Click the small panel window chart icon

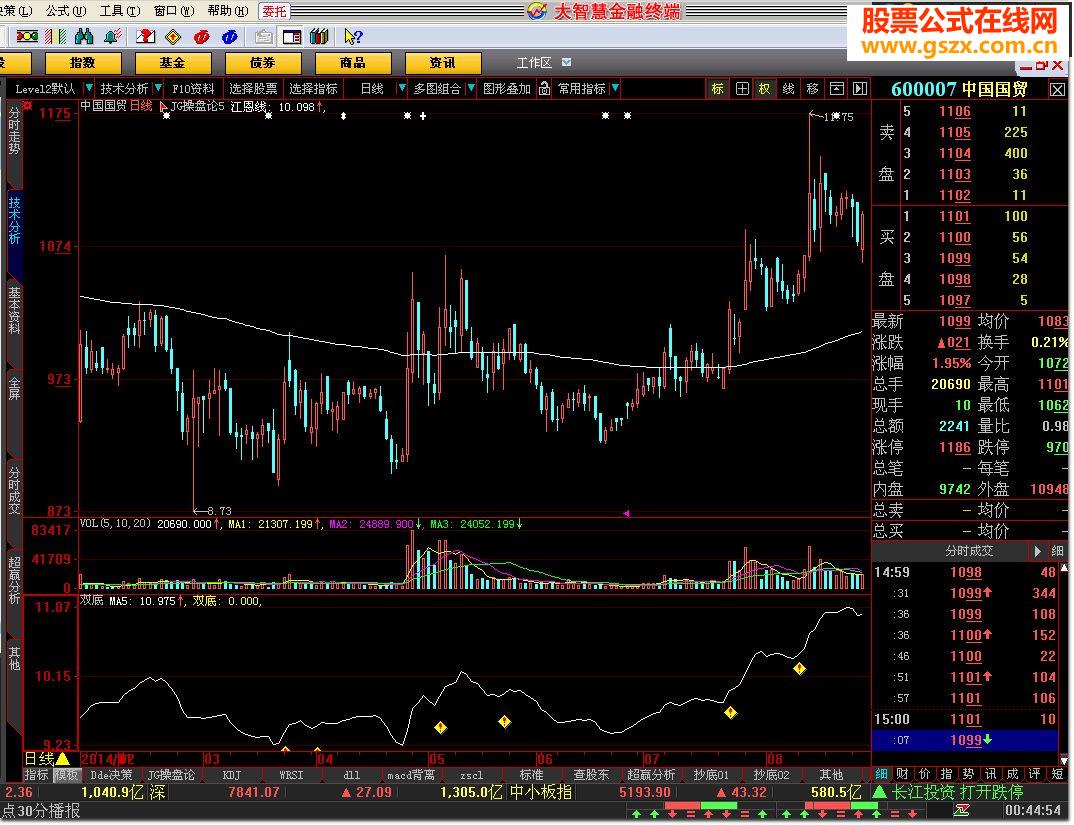[836, 88]
